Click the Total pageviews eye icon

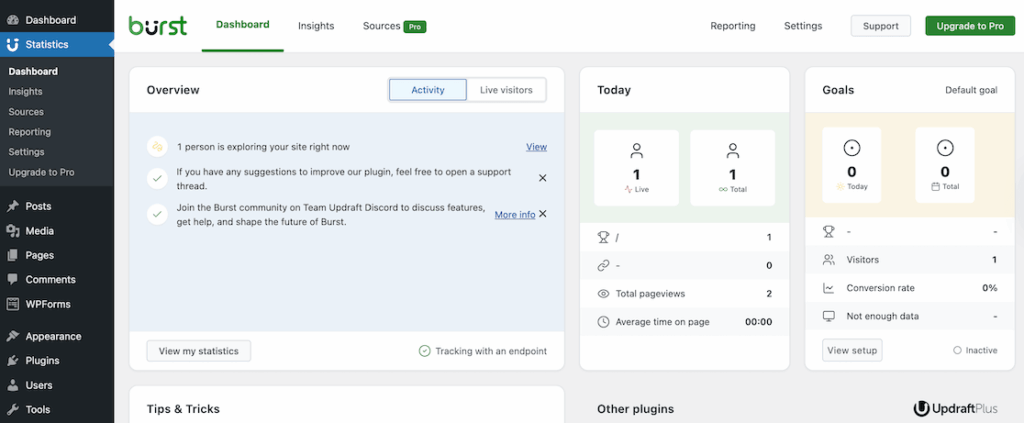603,294
